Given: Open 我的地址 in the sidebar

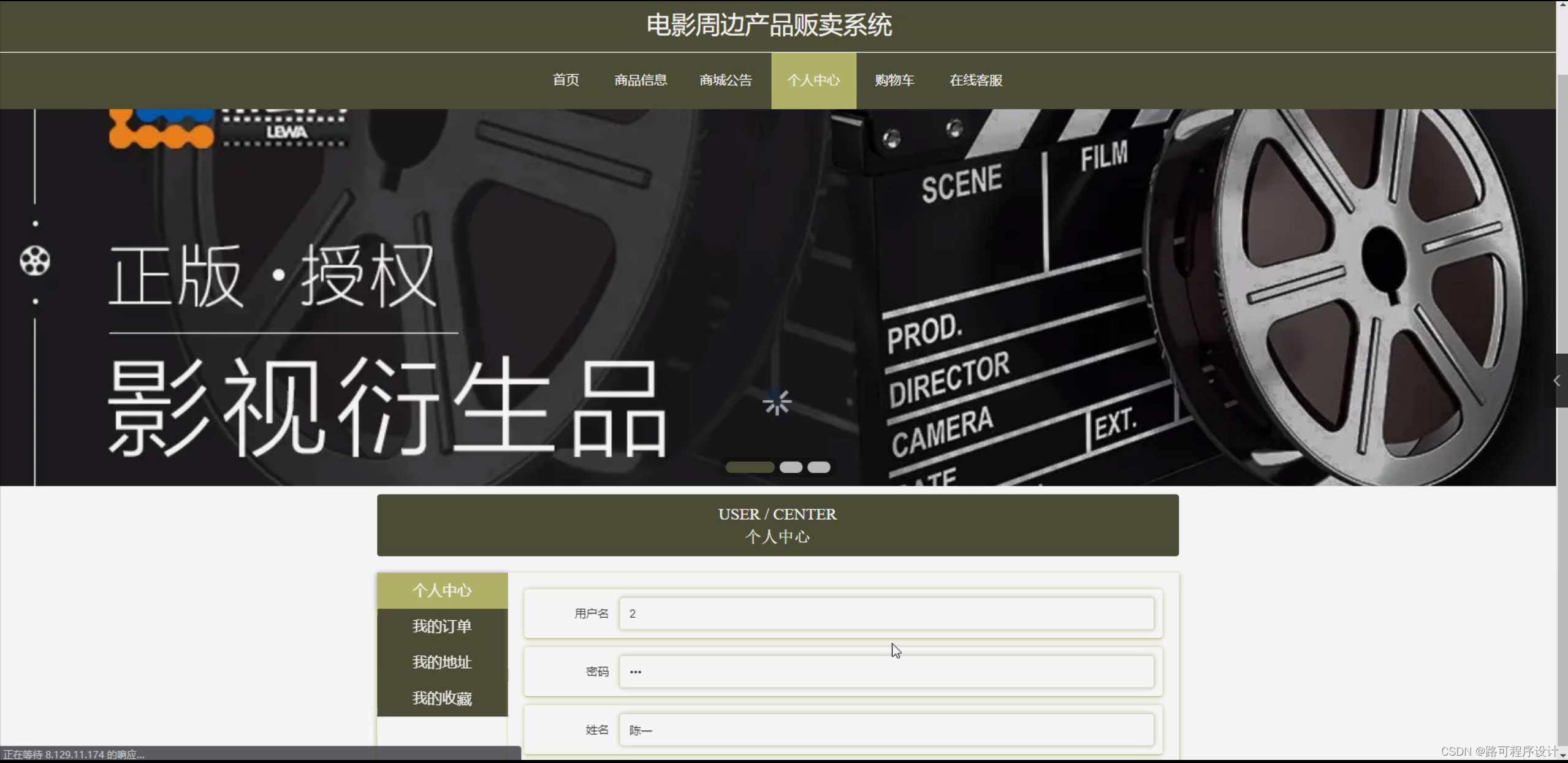Looking at the screenshot, I should (442, 662).
